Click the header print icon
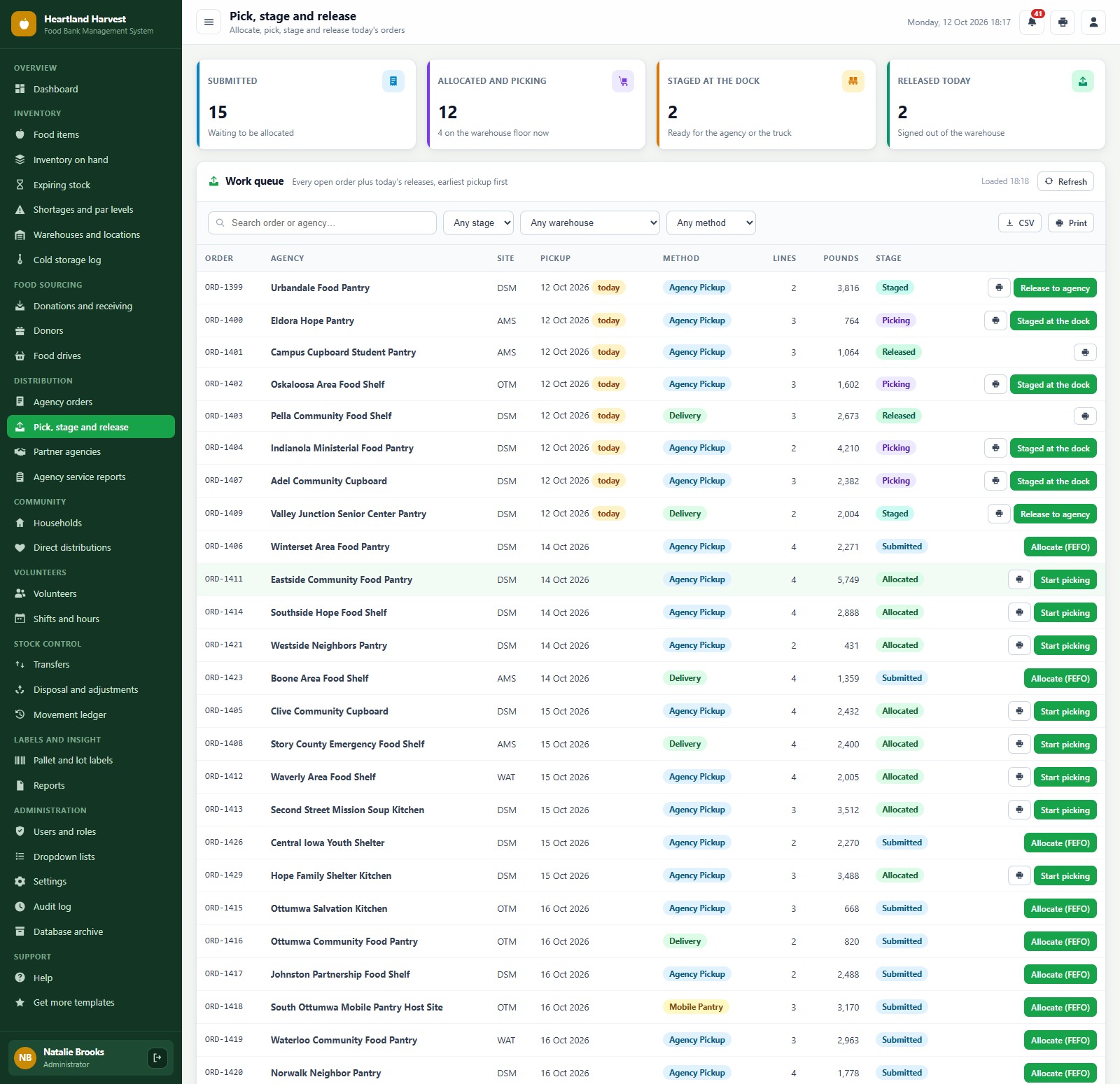1120x1084 pixels. click(x=1063, y=22)
